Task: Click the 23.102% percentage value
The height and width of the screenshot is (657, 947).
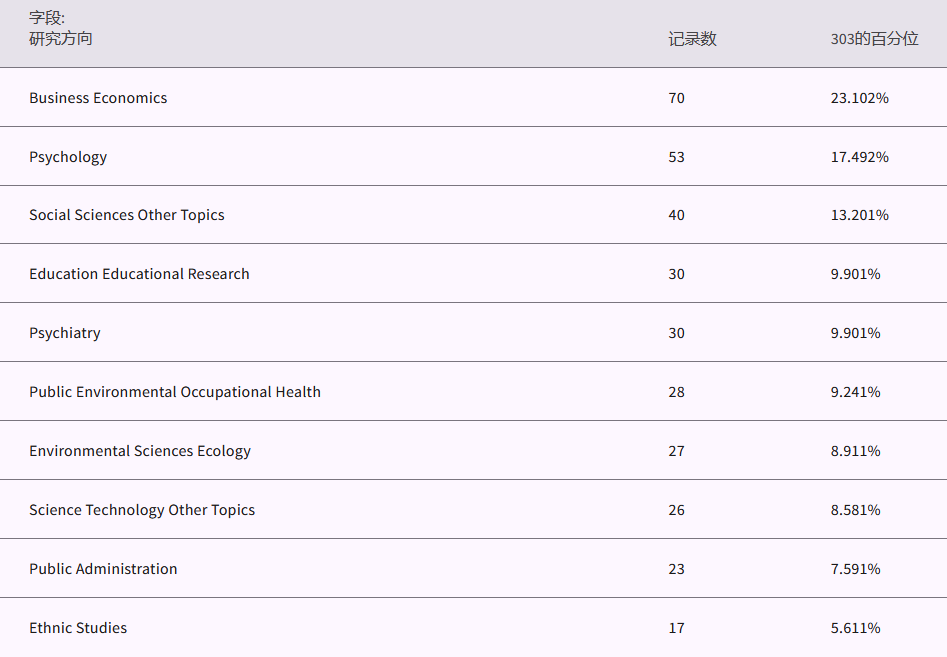Action: pos(859,98)
